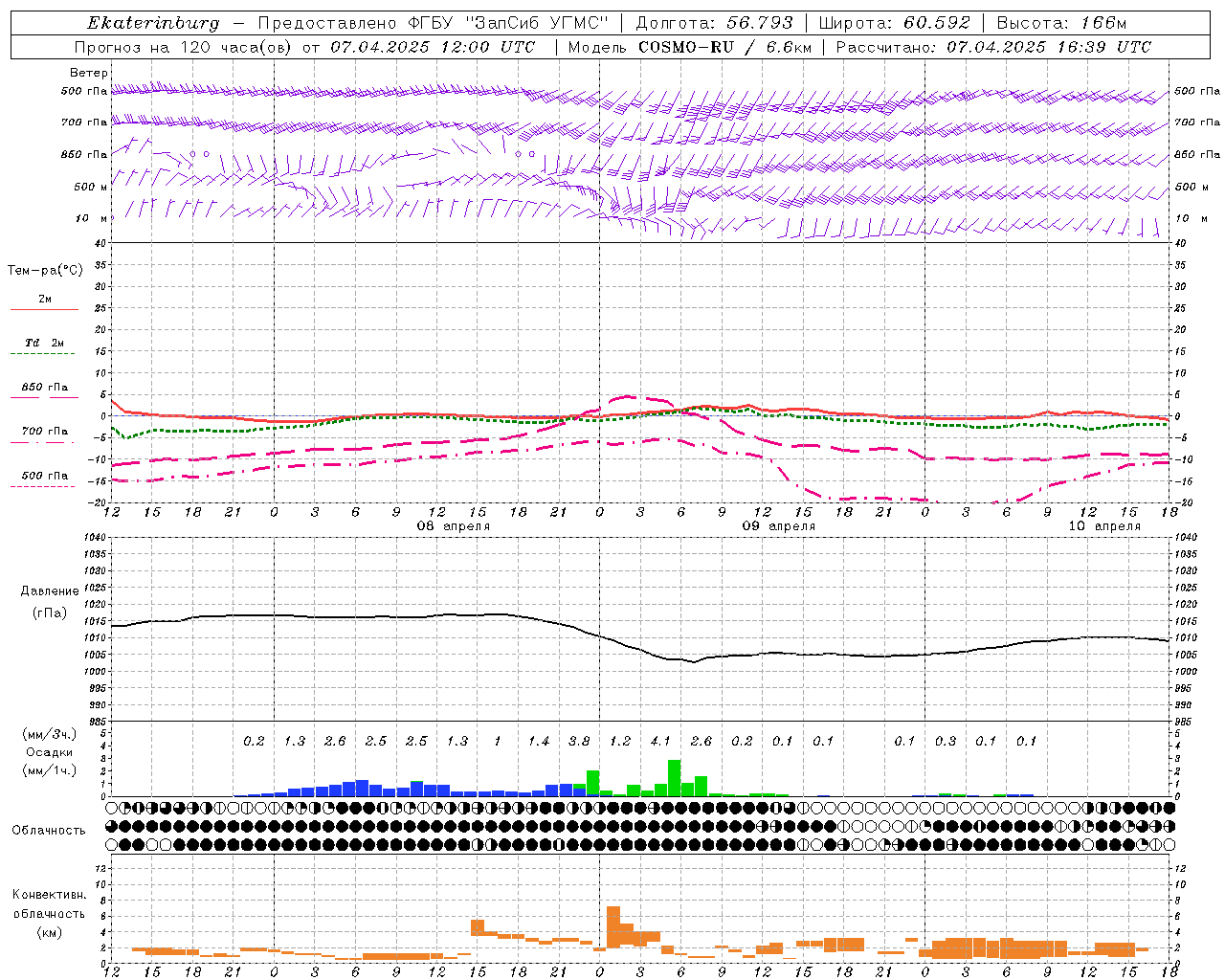Viewport: 1225px width, 980px height.
Task: Click the "Тем-ра(°C)" temperature label
Action: 45,271
